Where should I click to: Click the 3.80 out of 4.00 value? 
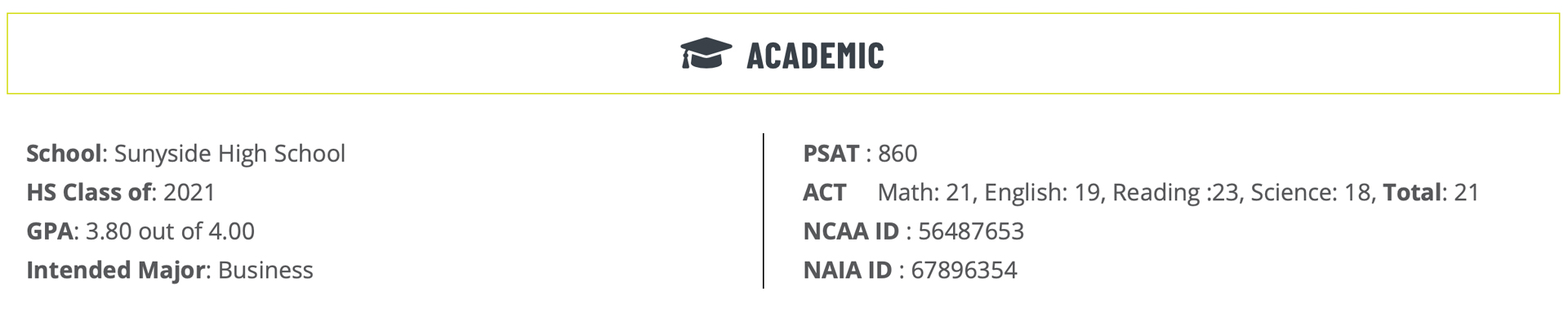[170, 231]
